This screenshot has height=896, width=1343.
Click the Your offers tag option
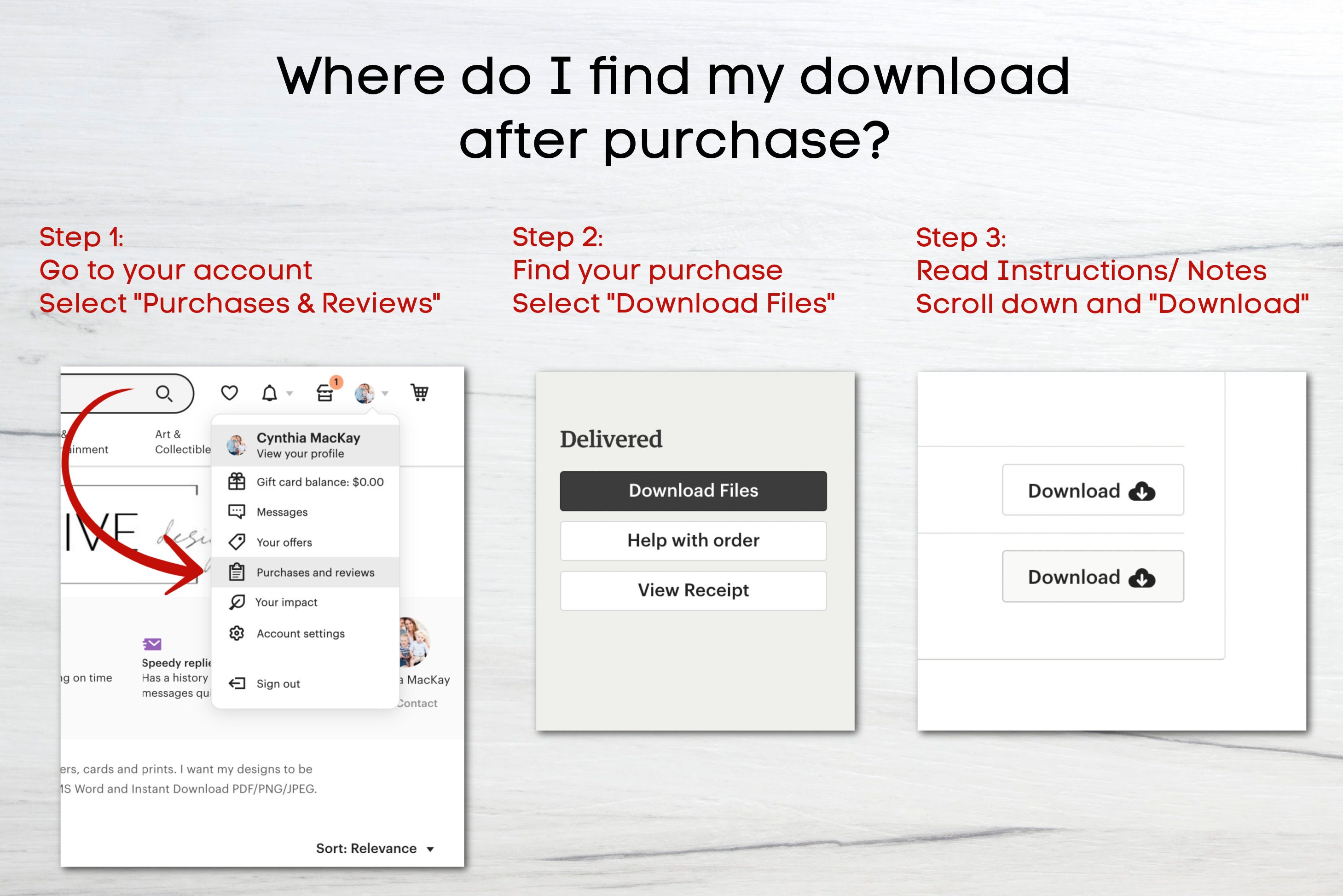(236, 542)
